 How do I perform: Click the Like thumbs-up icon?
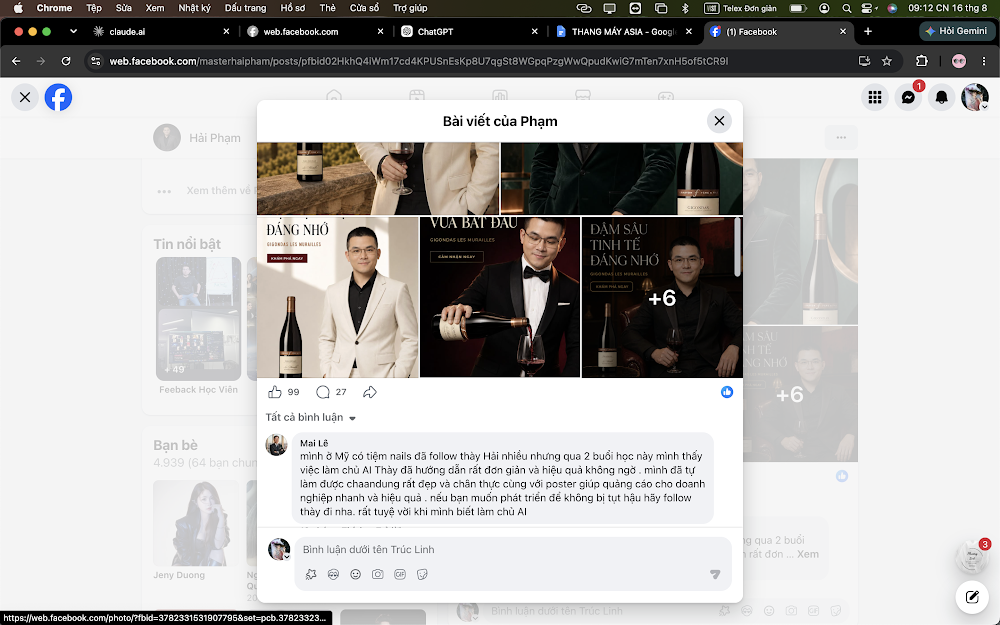(275, 392)
